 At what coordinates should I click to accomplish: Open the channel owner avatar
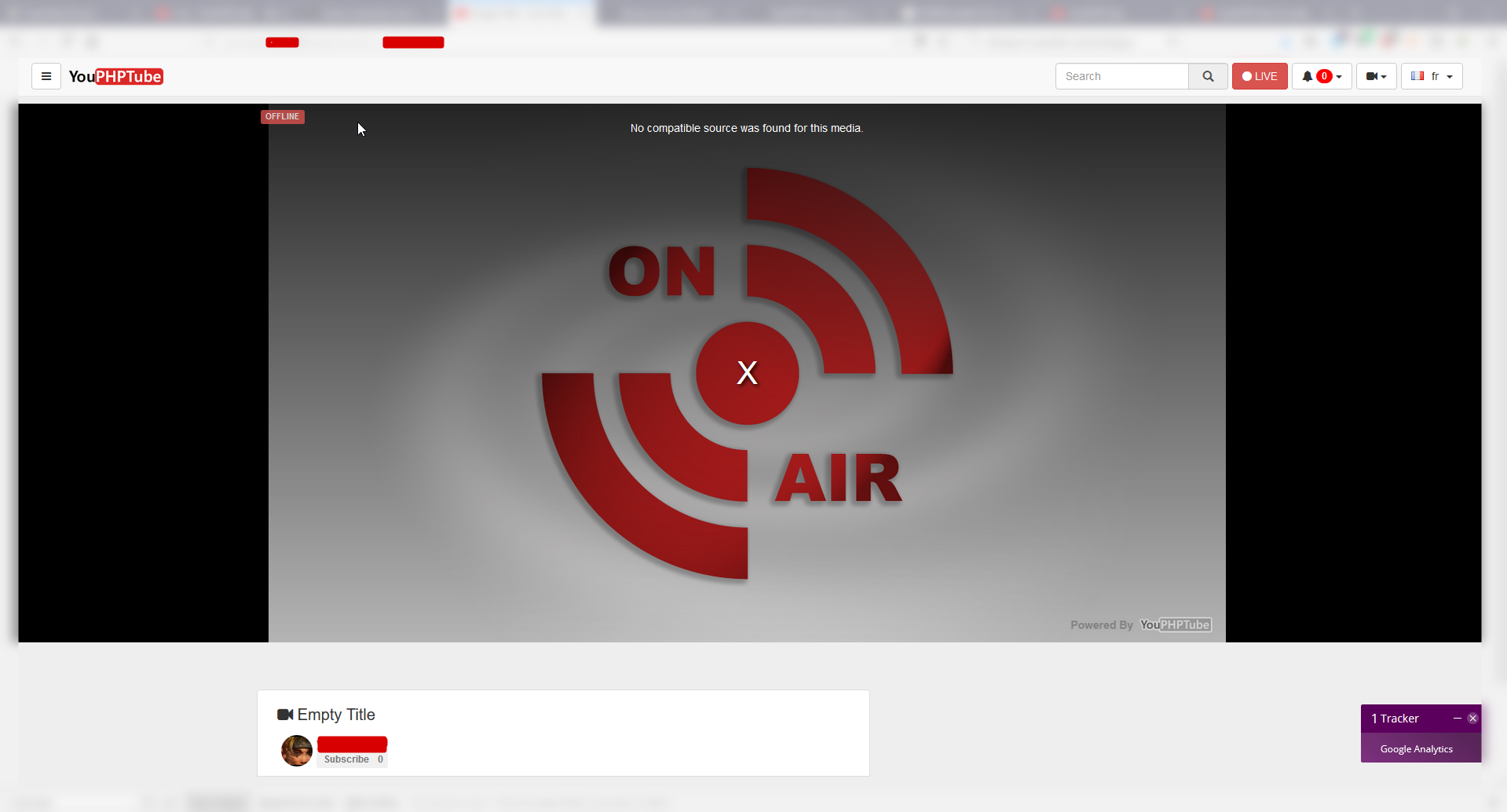tap(297, 751)
